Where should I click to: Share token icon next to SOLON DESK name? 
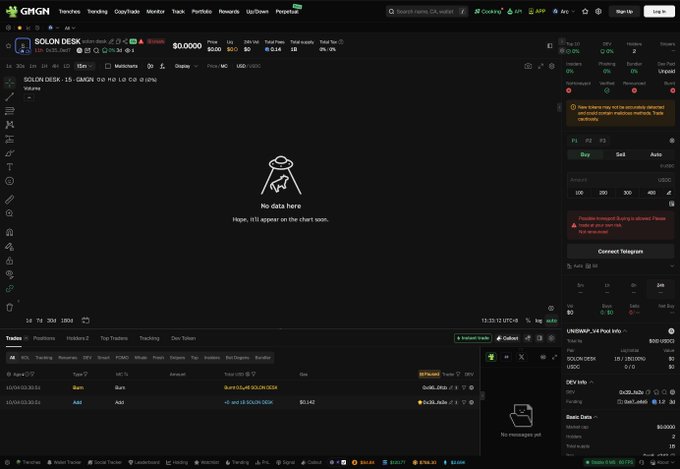click(125, 42)
